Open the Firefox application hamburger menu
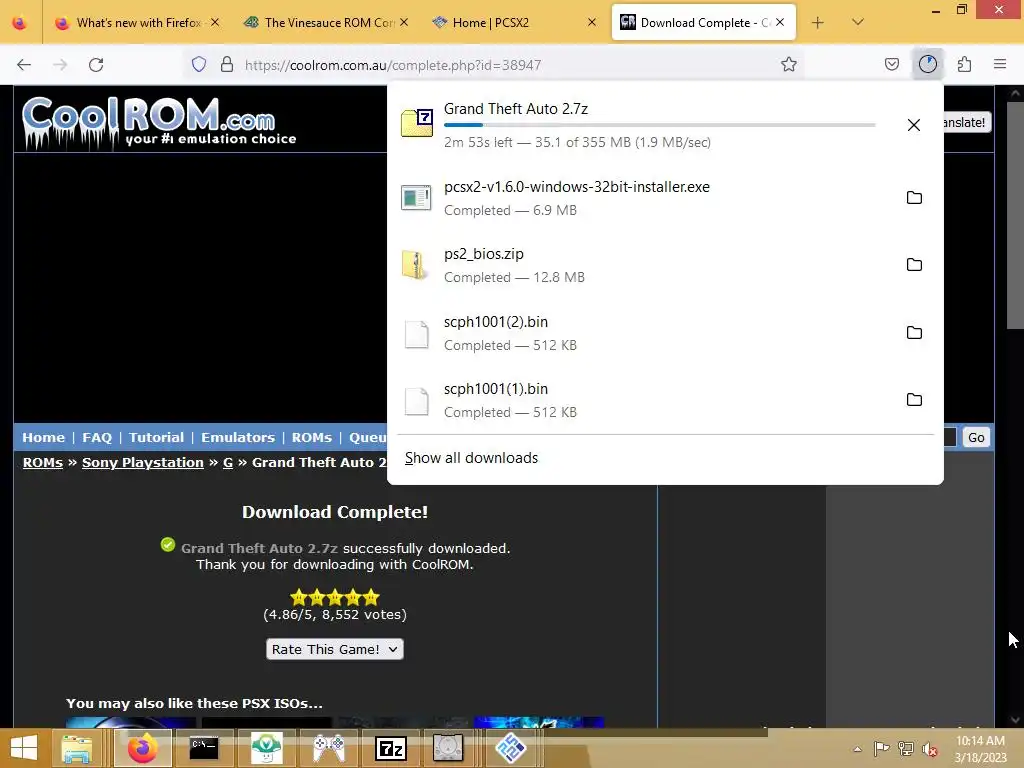Image resolution: width=1024 pixels, height=768 pixels. coord(1000,64)
